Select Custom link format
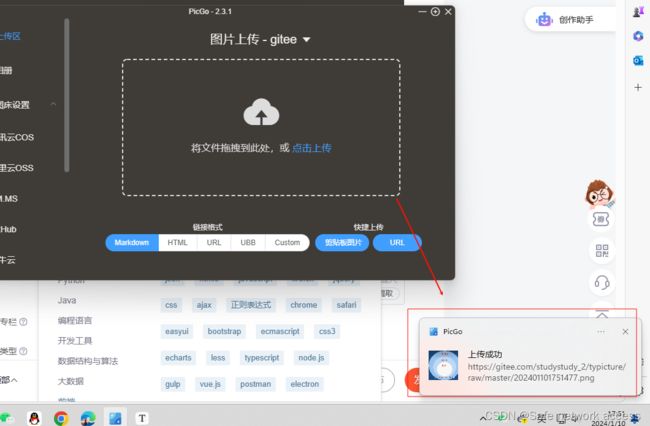The height and width of the screenshot is (426, 650). pyautogui.click(x=287, y=242)
